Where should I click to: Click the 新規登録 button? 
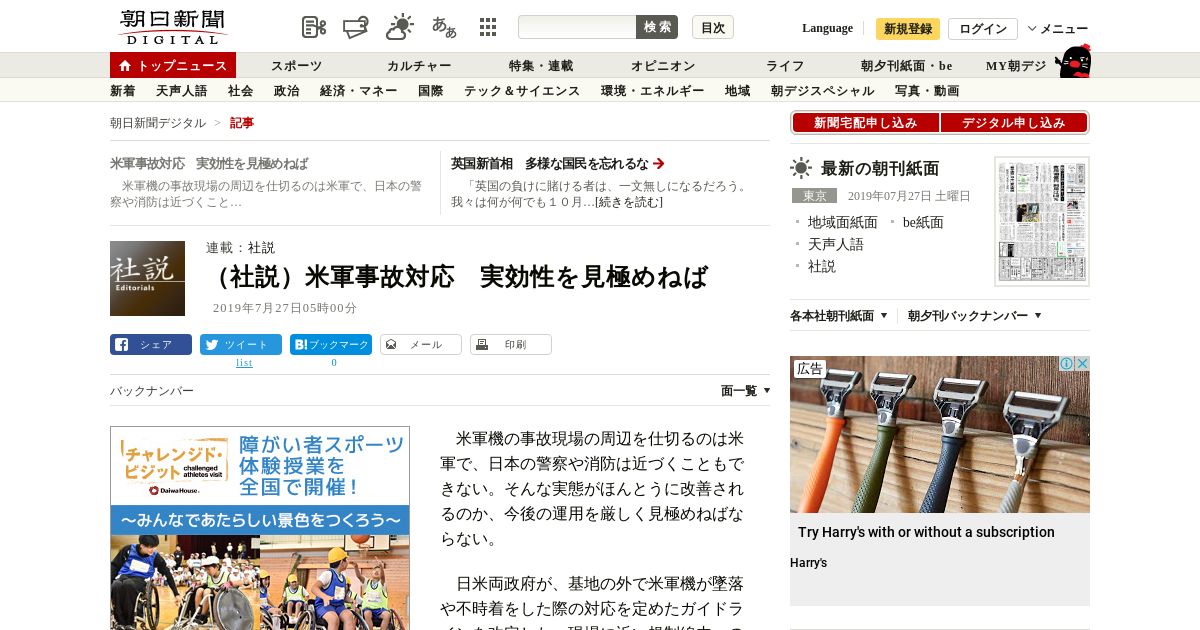click(908, 29)
